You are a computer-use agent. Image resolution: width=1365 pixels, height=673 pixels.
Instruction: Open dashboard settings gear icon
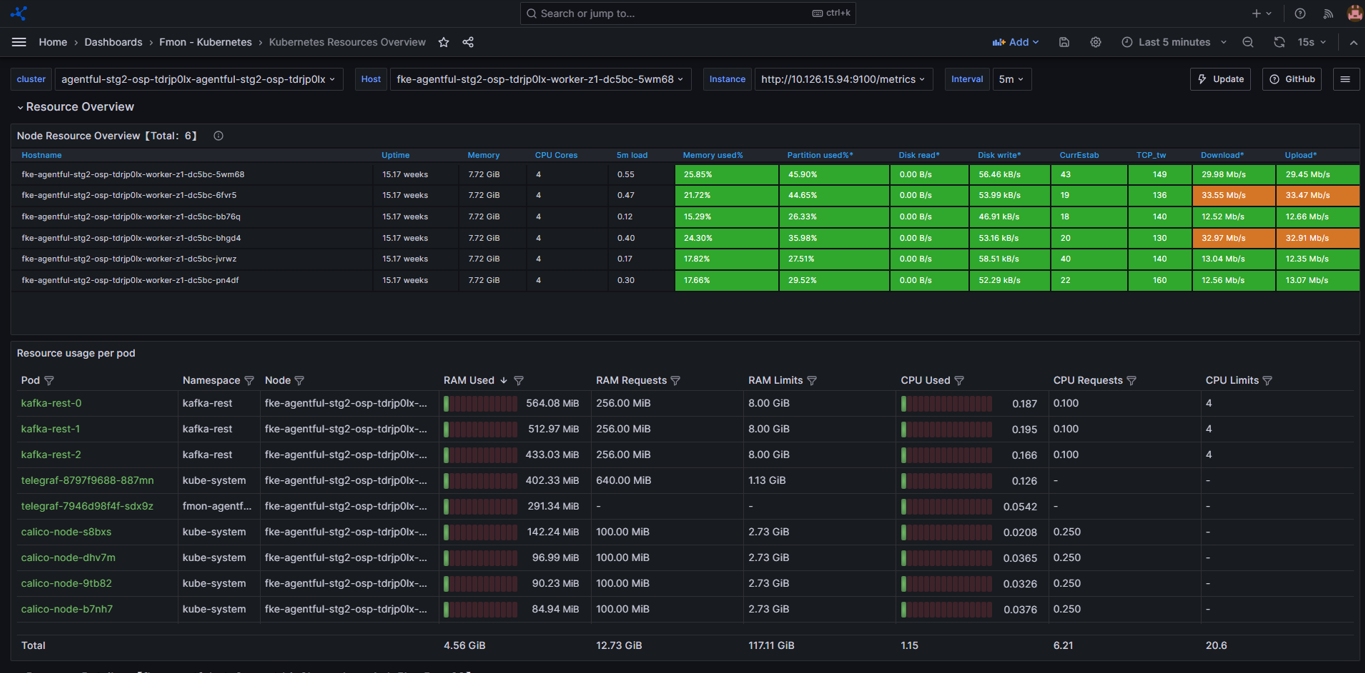(x=1096, y=42)
